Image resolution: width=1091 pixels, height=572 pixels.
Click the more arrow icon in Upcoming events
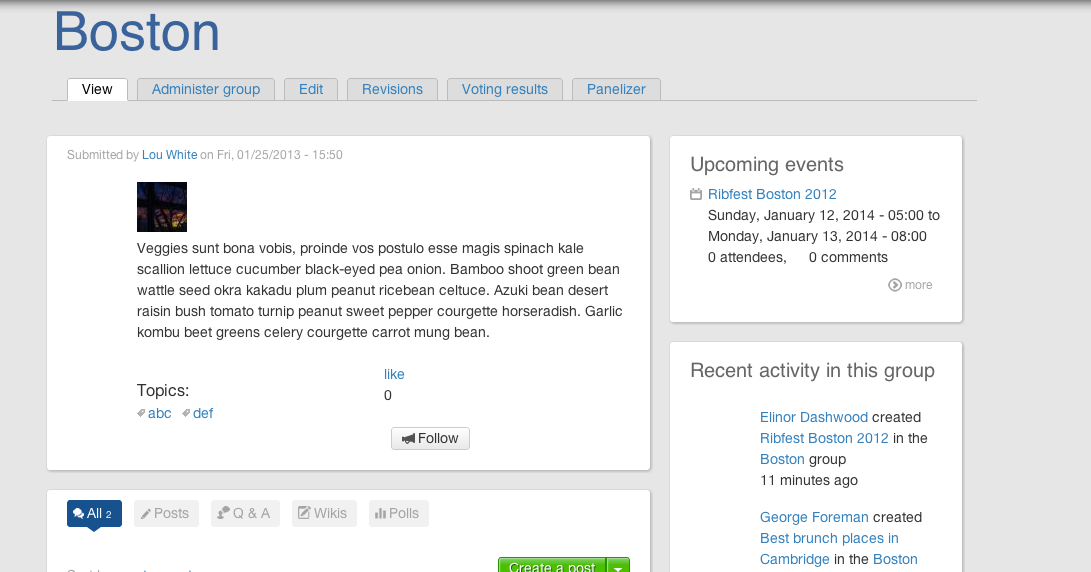click(895, 285)
